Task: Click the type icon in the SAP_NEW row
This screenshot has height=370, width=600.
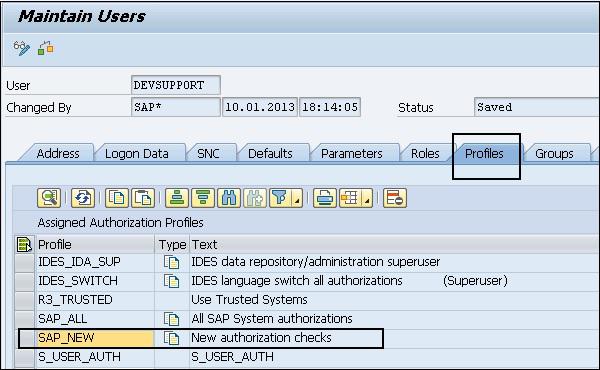Action: tap(171, 338)
